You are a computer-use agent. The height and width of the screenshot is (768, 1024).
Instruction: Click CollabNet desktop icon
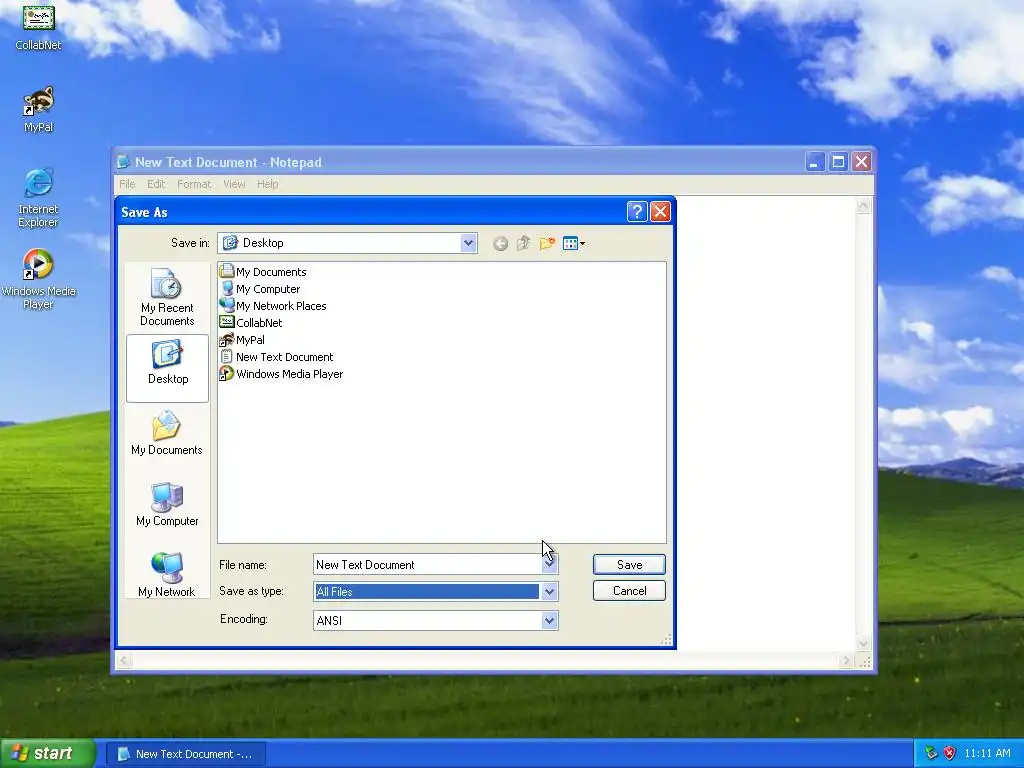(x=38, y=27)
